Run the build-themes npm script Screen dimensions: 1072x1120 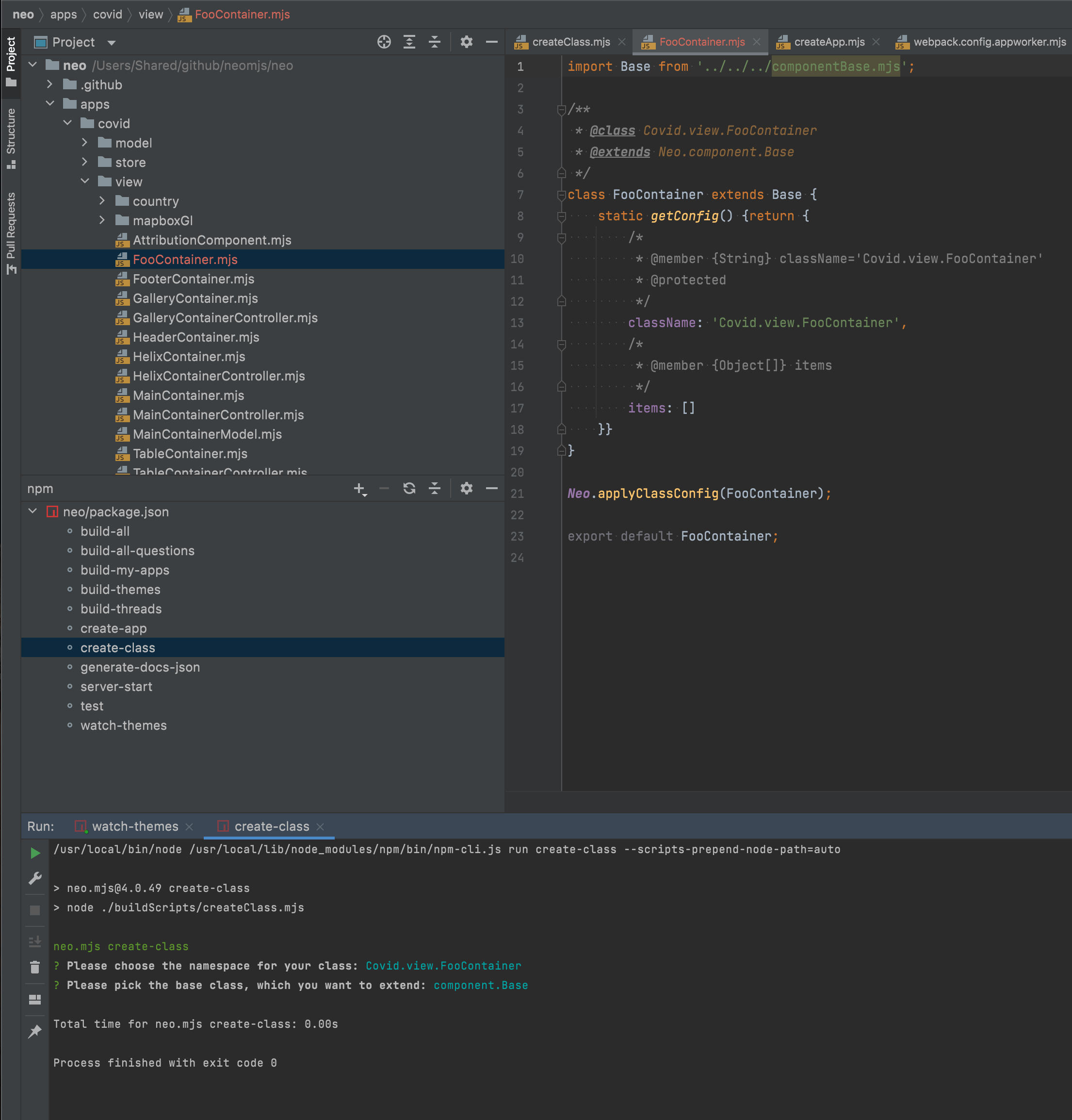(120, 589)
